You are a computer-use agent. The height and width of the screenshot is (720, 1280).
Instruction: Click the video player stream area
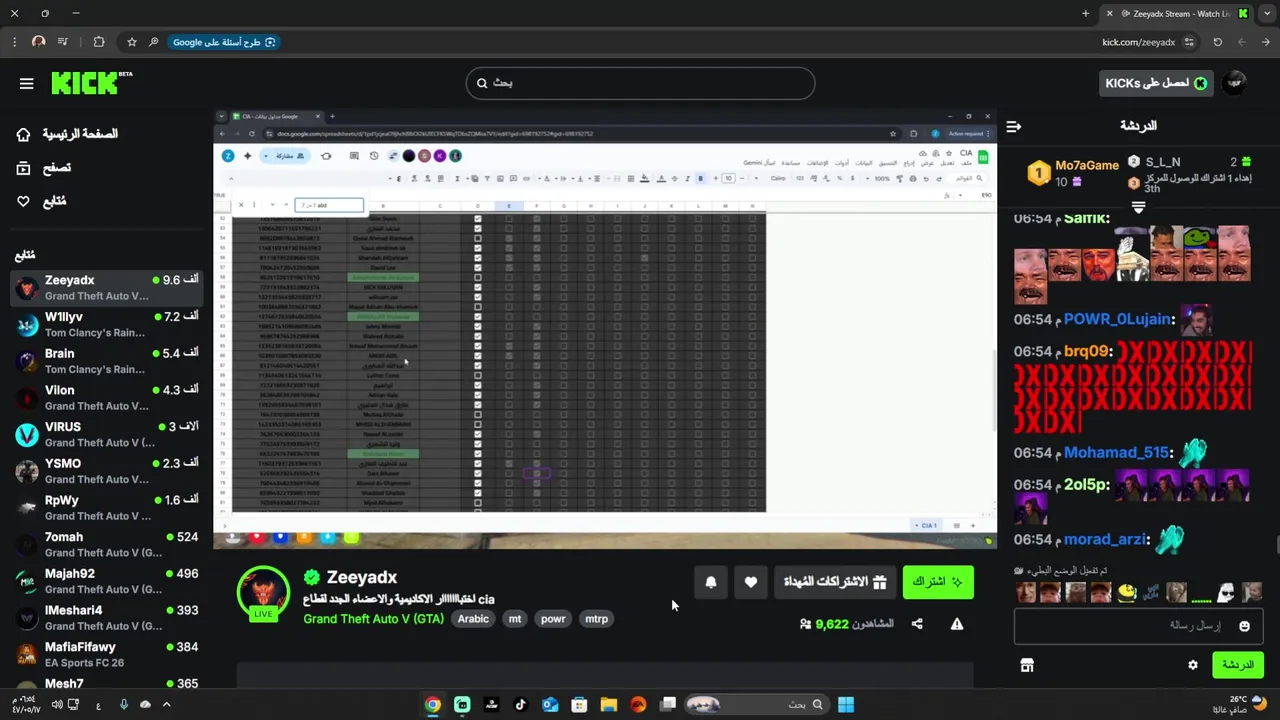tap(605, 327)
